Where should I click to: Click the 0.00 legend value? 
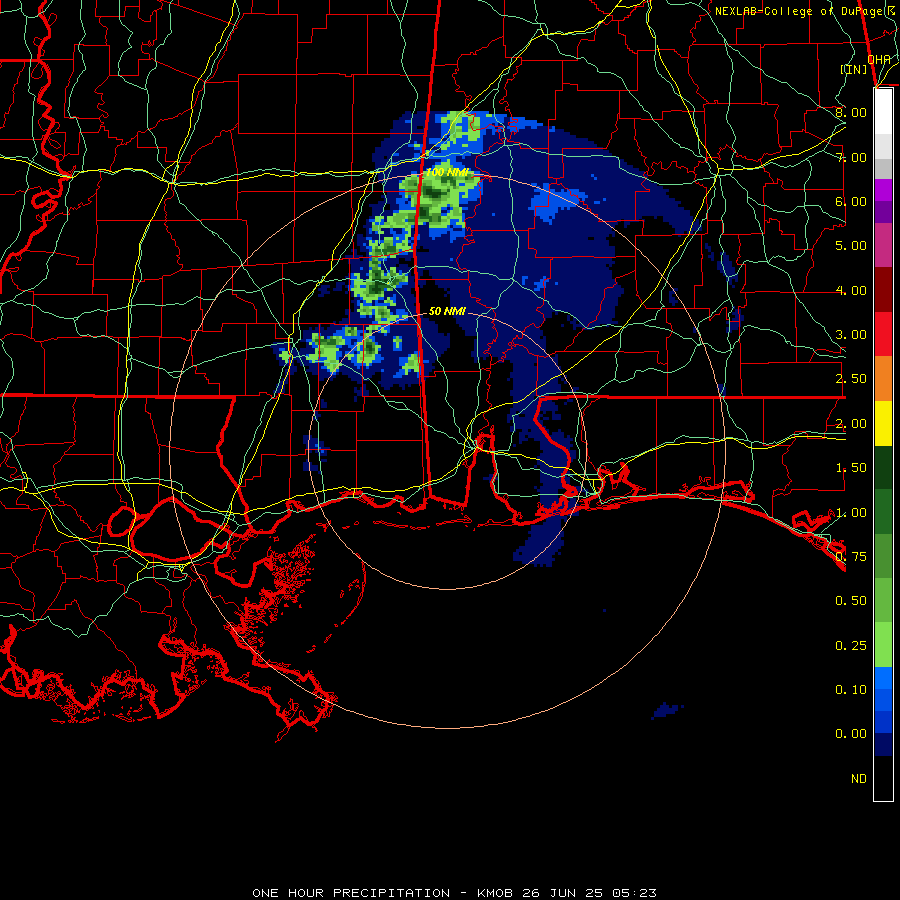tap(851, 734)
